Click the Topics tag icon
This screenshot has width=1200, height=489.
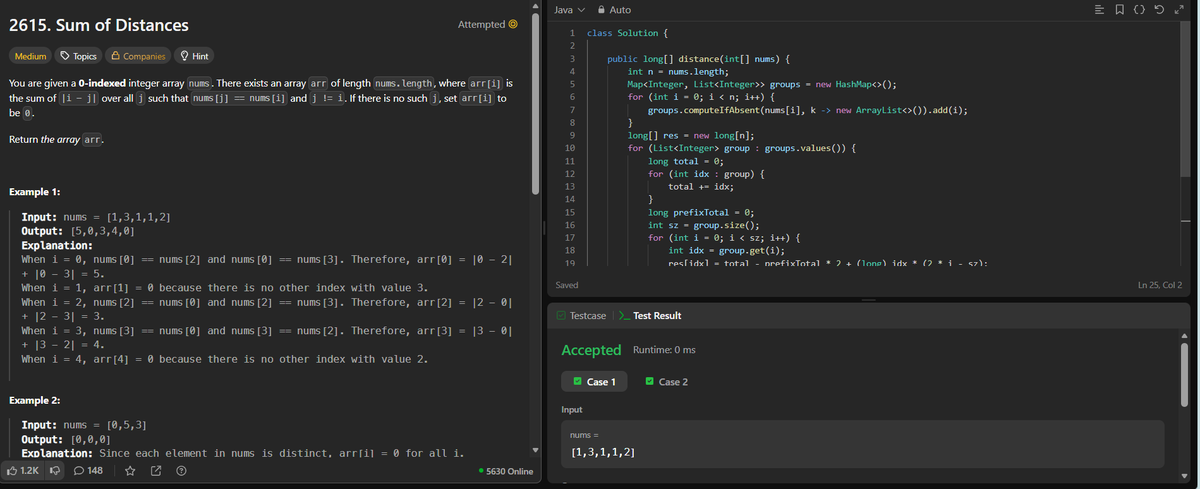(66, 56)
